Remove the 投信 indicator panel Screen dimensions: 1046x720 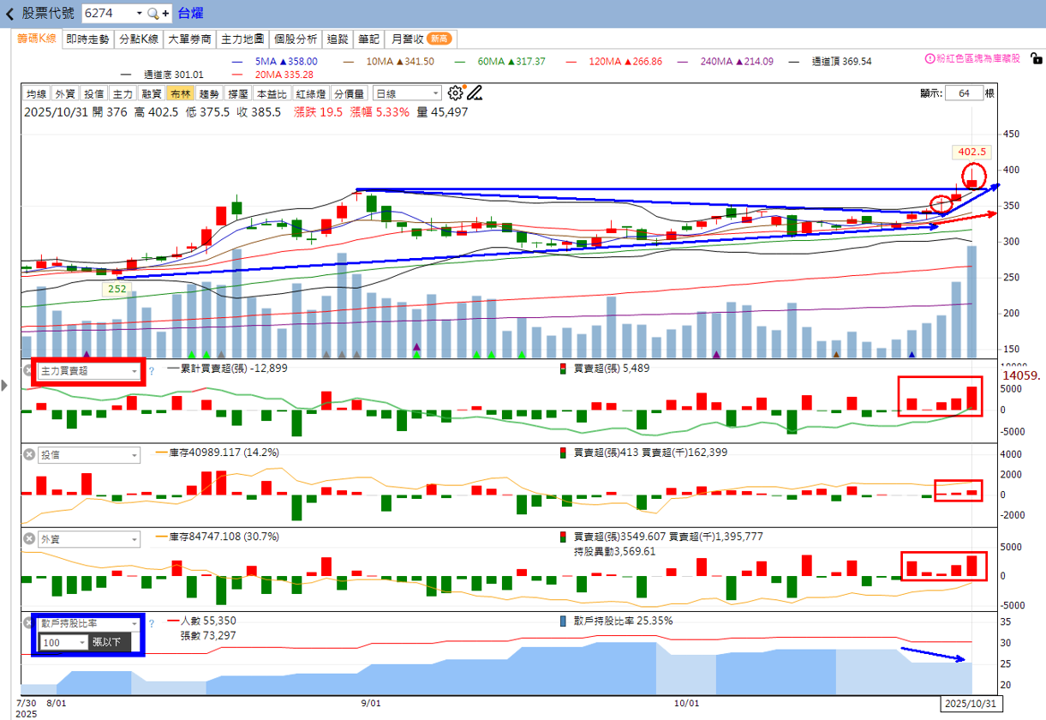point(29,454)
